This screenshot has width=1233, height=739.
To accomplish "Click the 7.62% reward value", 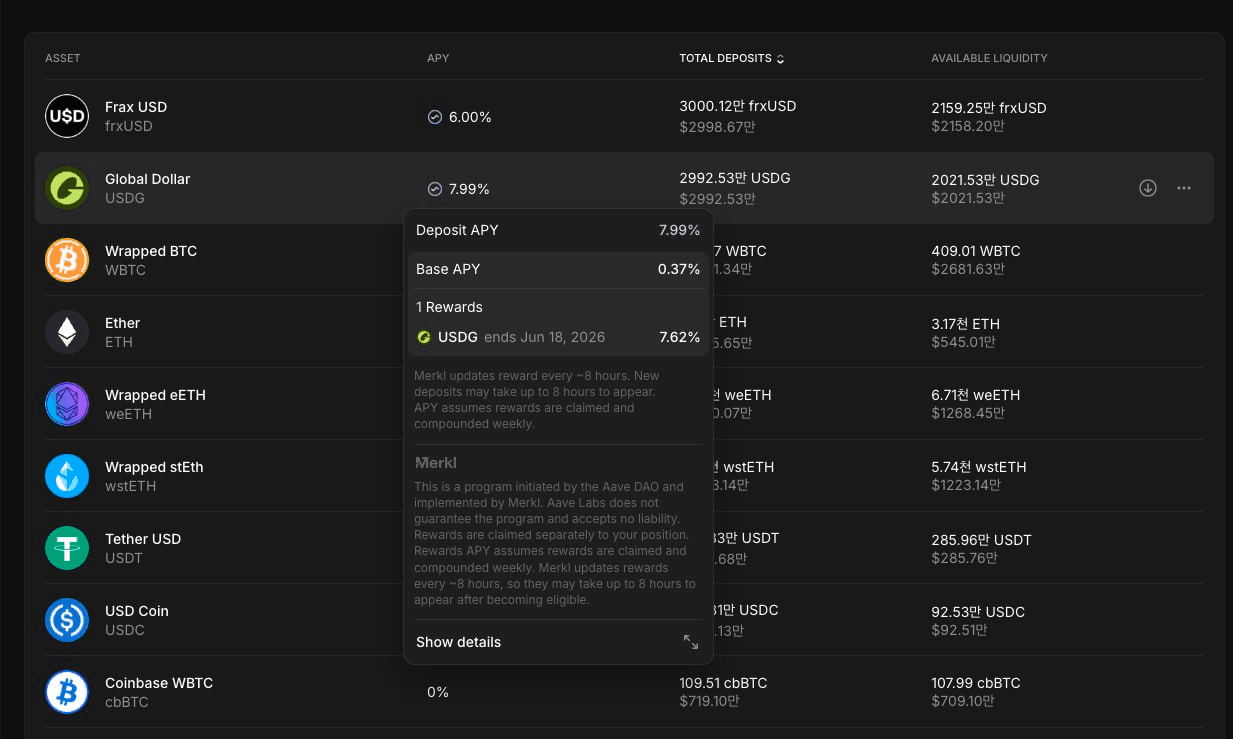I will [679, 337].
